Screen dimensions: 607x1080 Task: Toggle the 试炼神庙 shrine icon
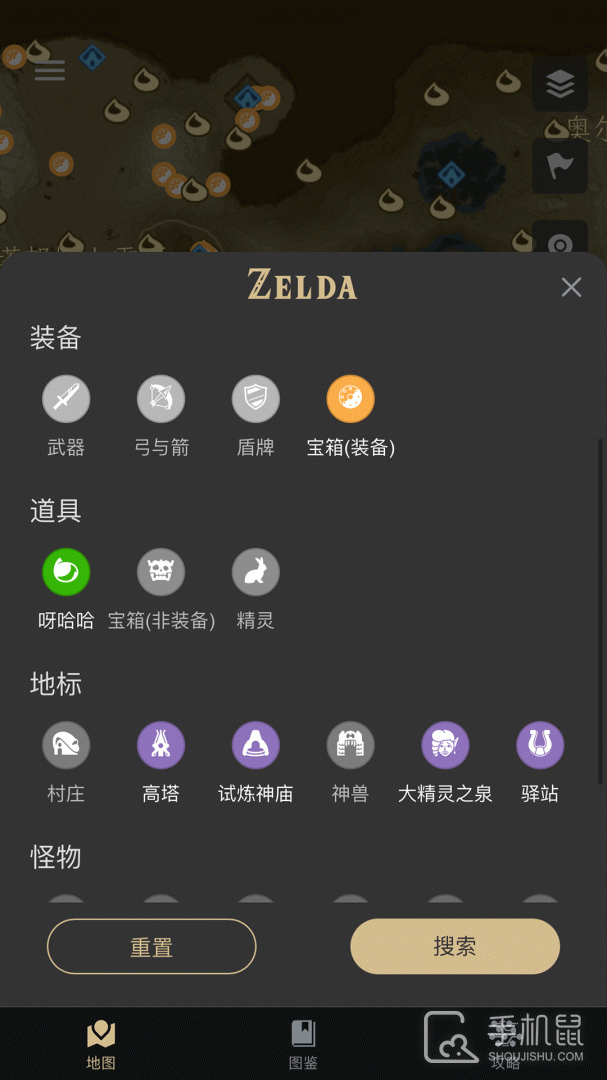(x=256, y=746)
